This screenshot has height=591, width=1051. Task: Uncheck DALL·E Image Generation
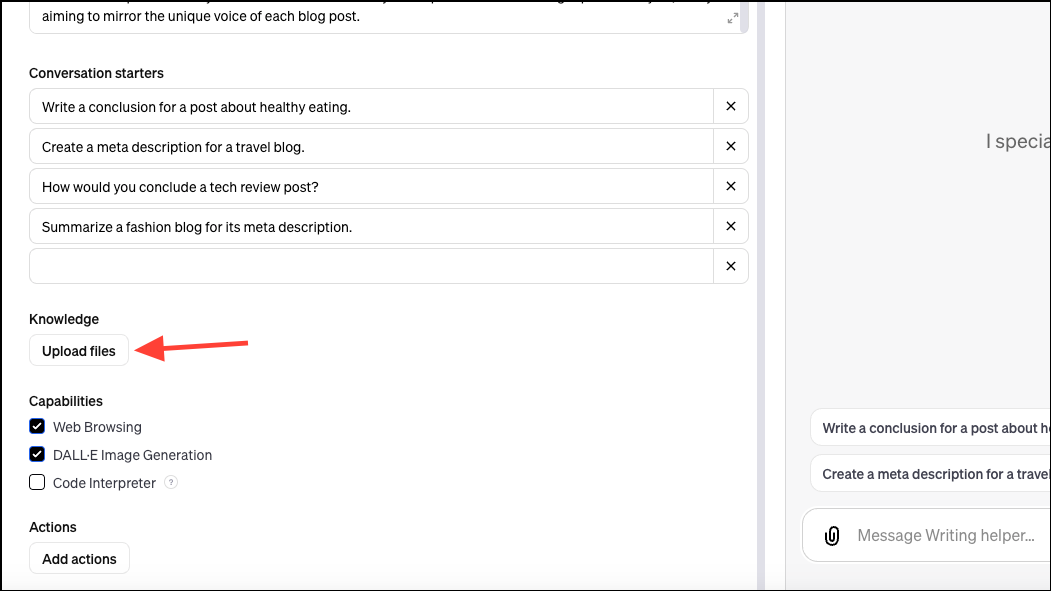(37, 455)
